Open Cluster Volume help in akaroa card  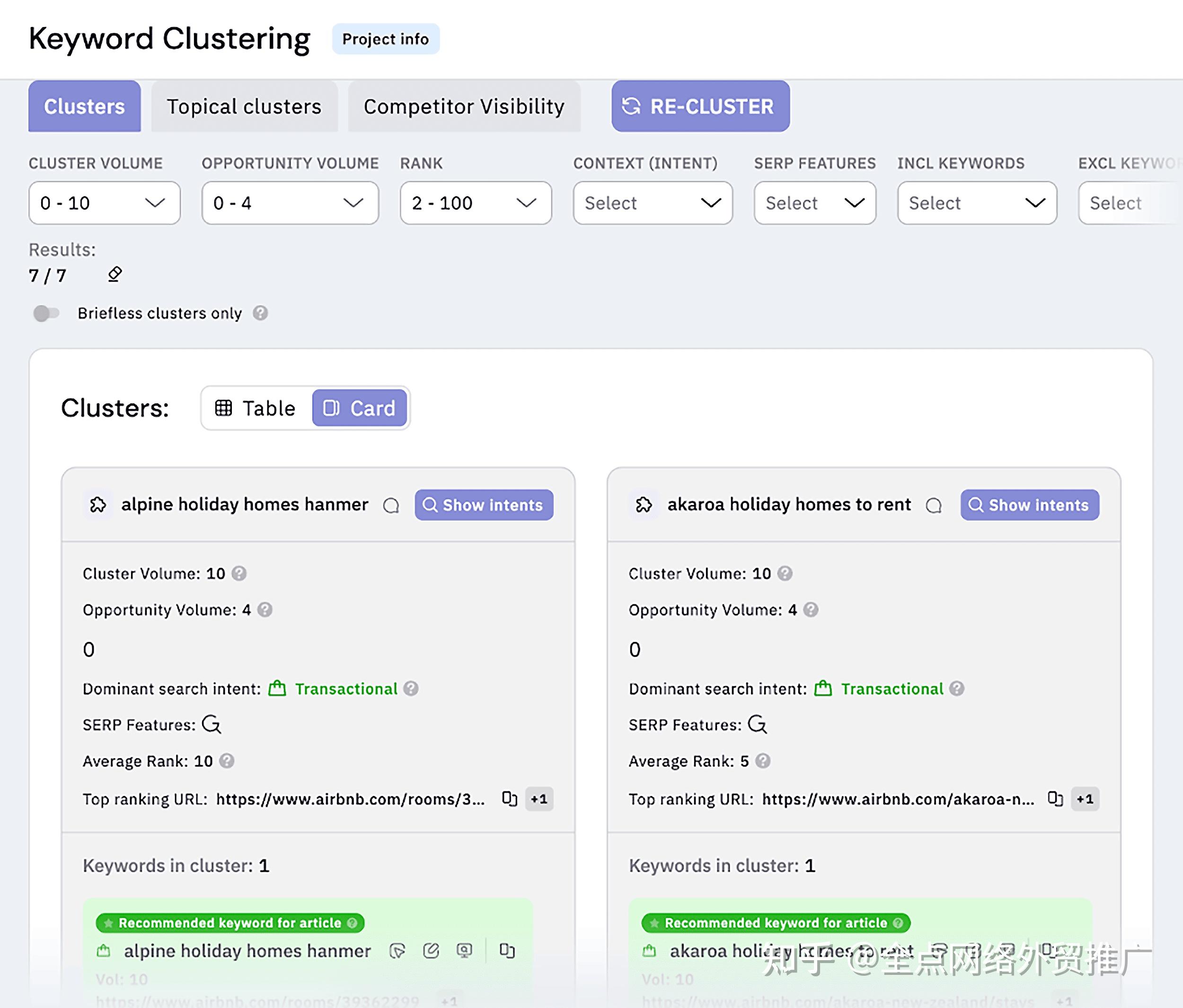[785, 574]
